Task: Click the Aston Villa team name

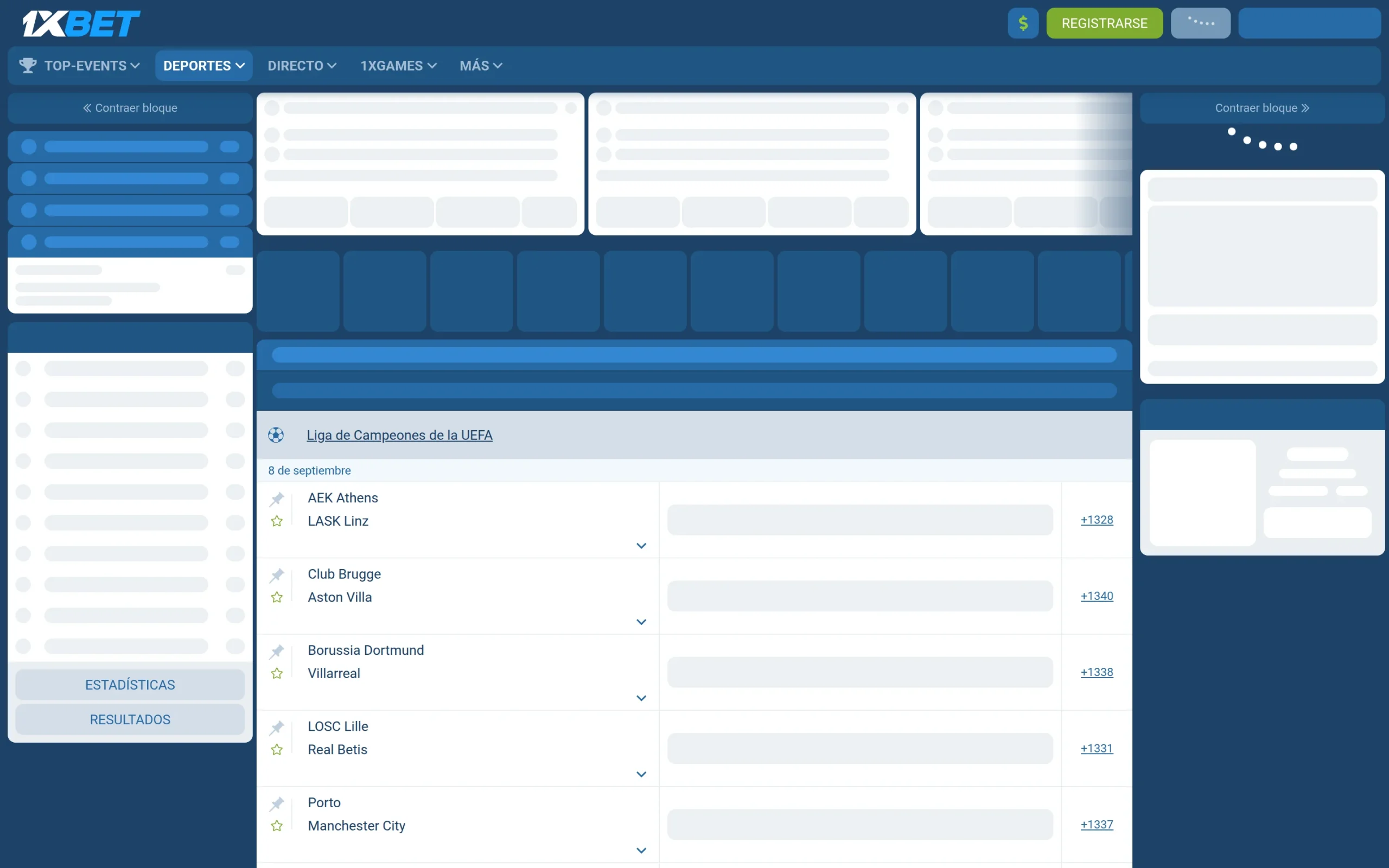Action: pos(340,597)
